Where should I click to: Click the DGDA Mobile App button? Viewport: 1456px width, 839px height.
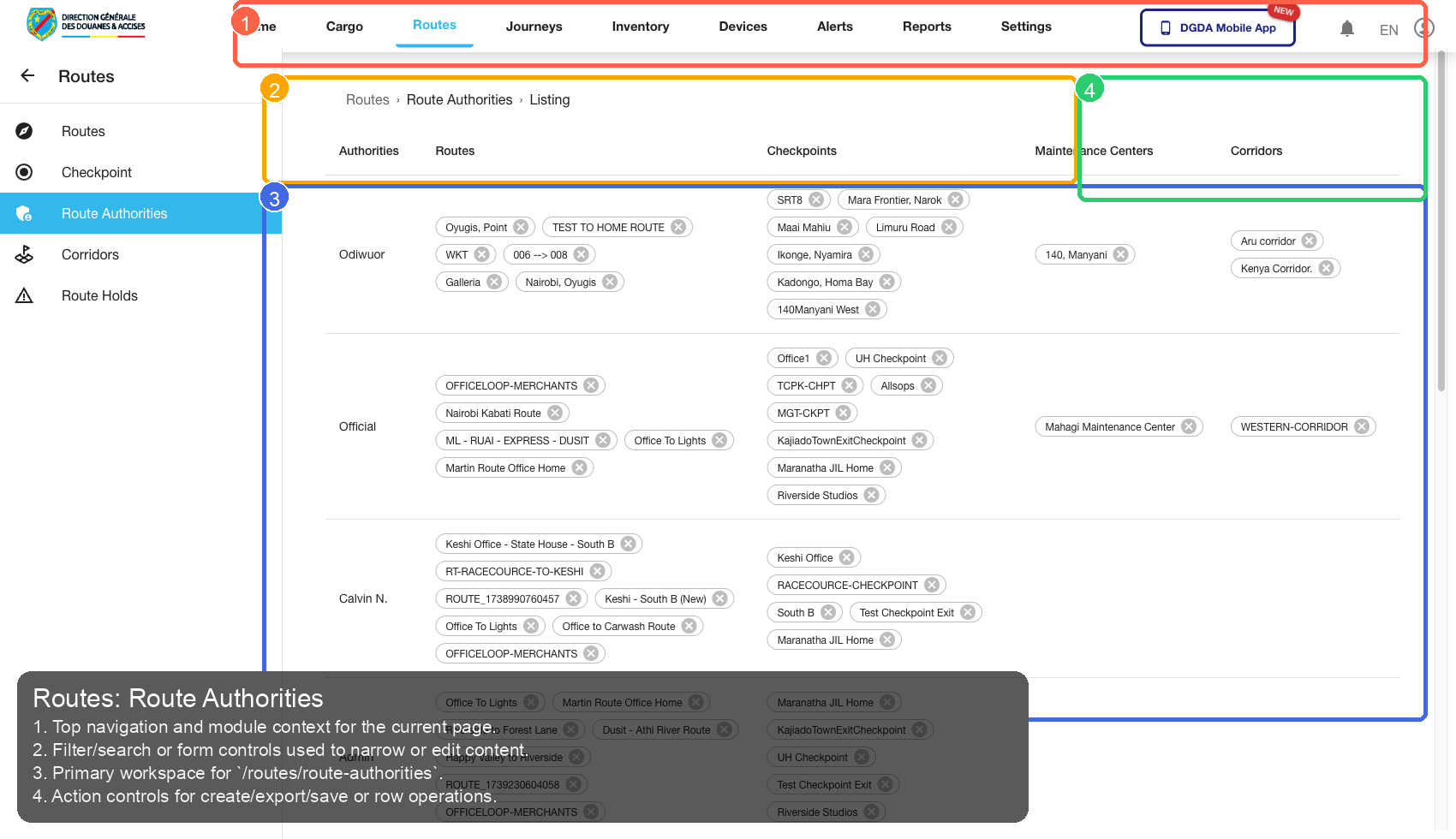pos(1217,27)
